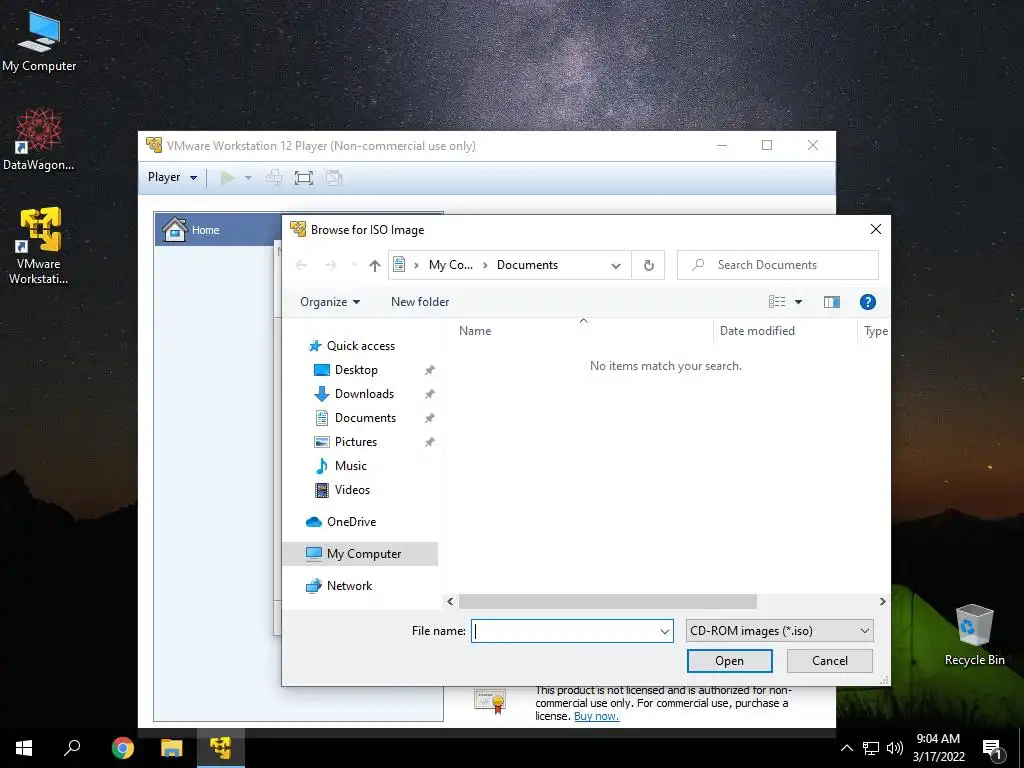Open dialog help question mark icon
Viewport: 1024px width, 768px height.
[867, 302]
